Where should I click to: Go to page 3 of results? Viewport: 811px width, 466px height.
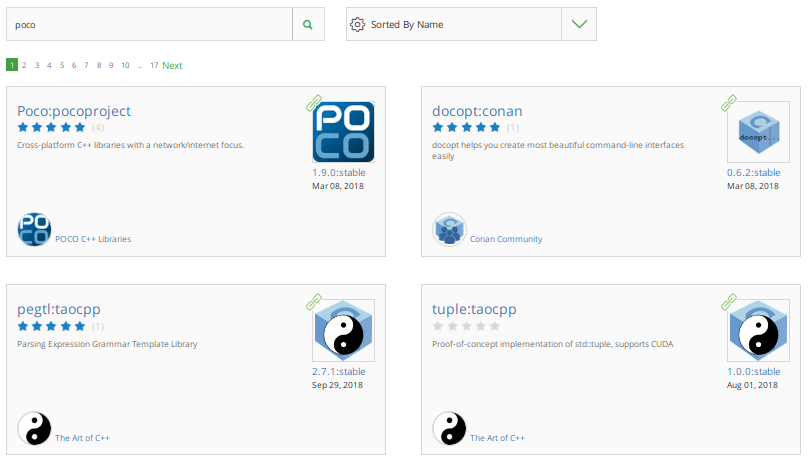pyautogui.click(x=37, y=65)
